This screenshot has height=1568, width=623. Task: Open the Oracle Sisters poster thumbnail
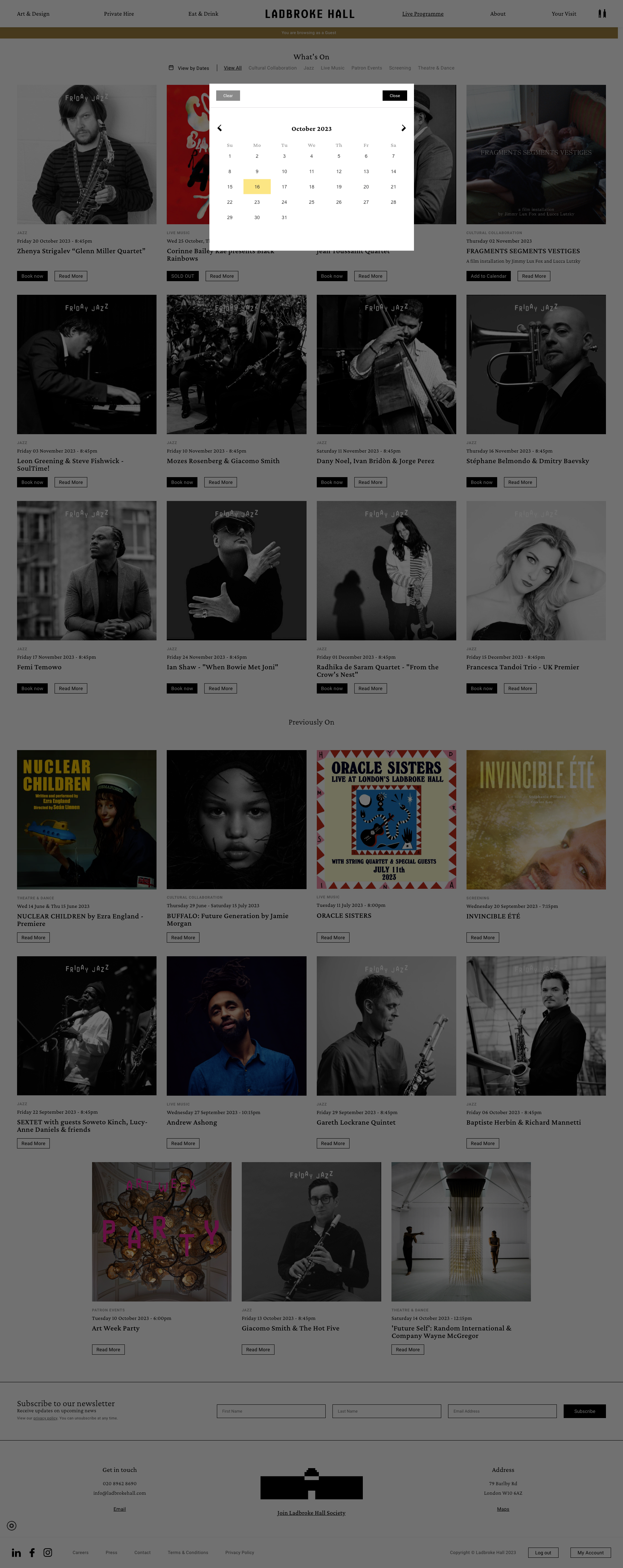(x=386, y=819)
